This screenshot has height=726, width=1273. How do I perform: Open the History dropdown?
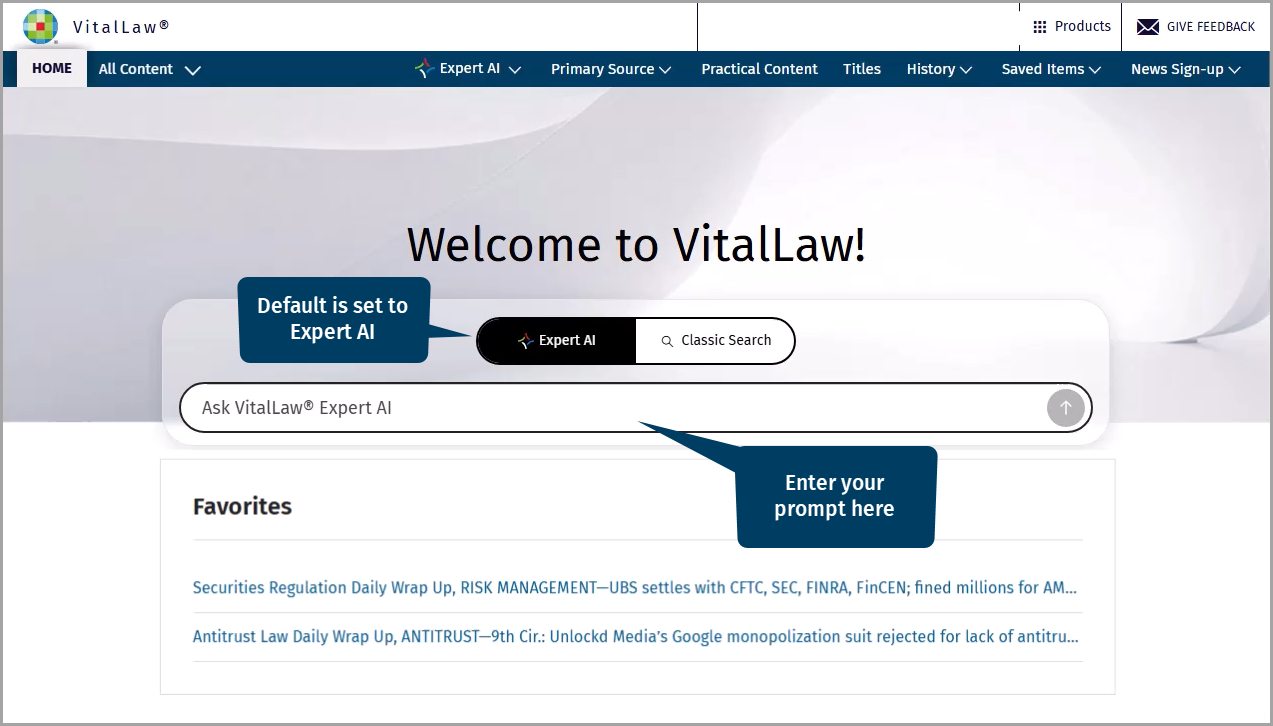pos(940,69)
